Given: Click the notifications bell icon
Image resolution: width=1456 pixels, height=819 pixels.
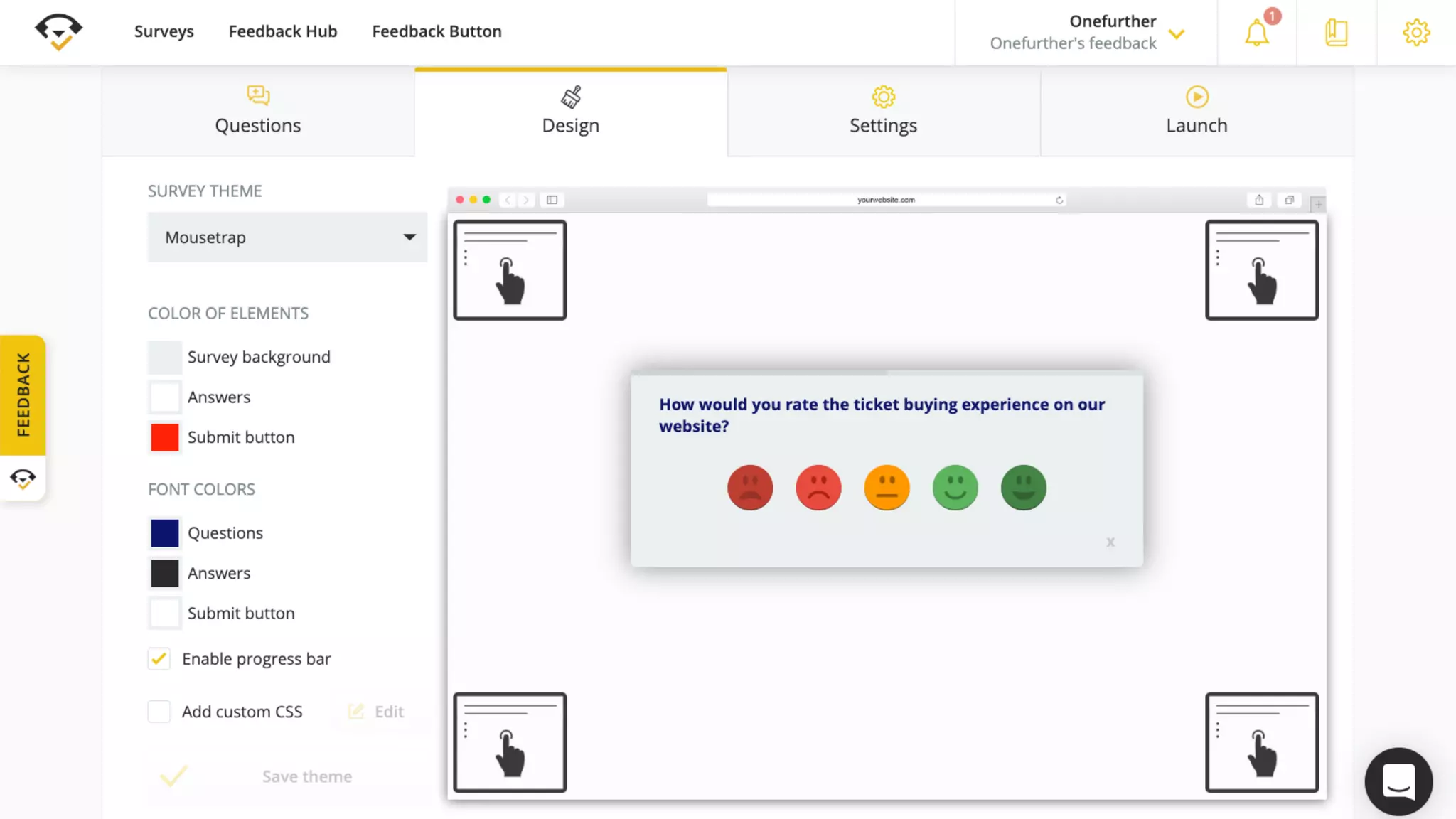Looking at the screenshot, I should 1256,33.
